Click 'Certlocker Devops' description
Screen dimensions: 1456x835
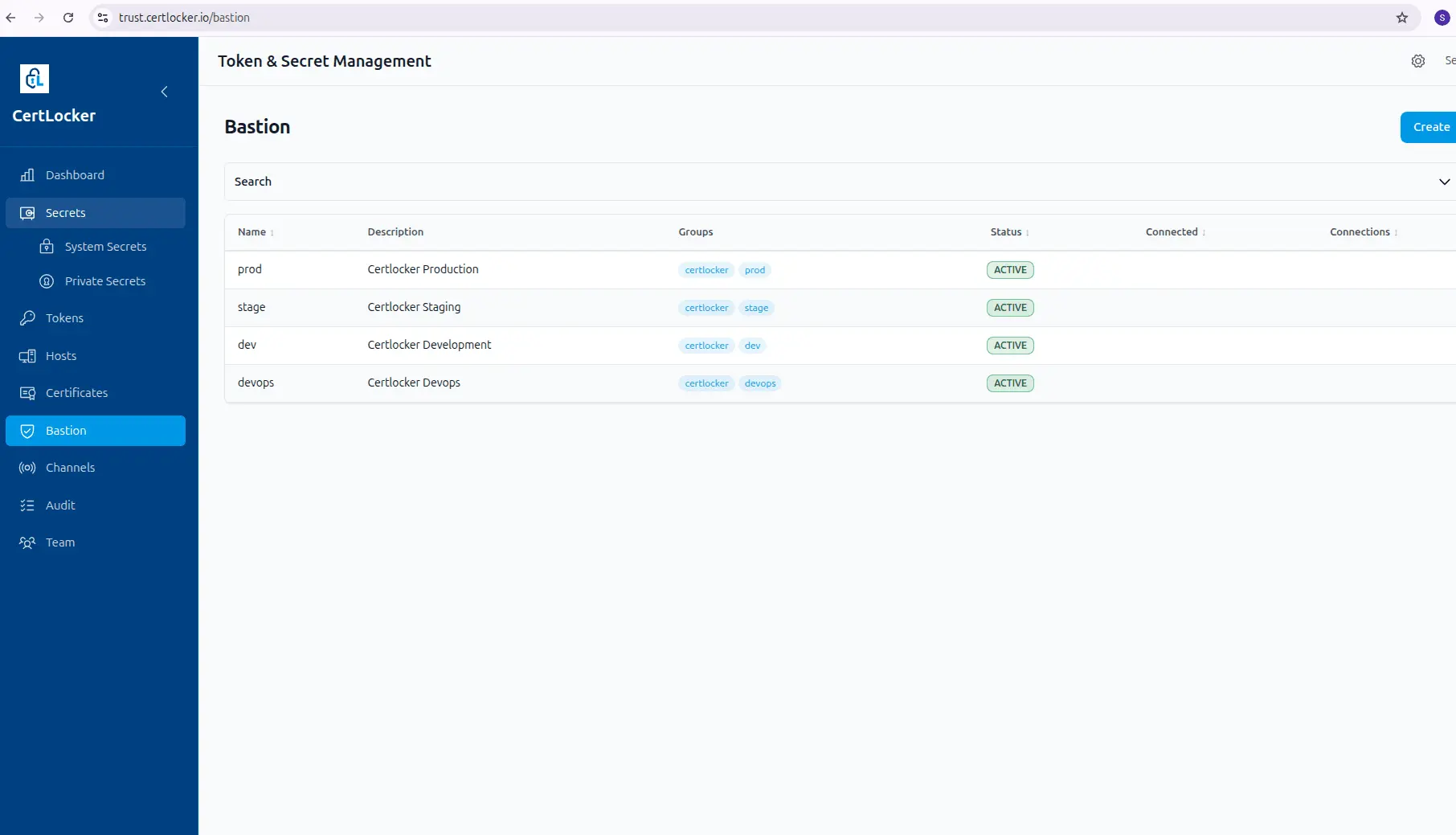coord(414,383)
